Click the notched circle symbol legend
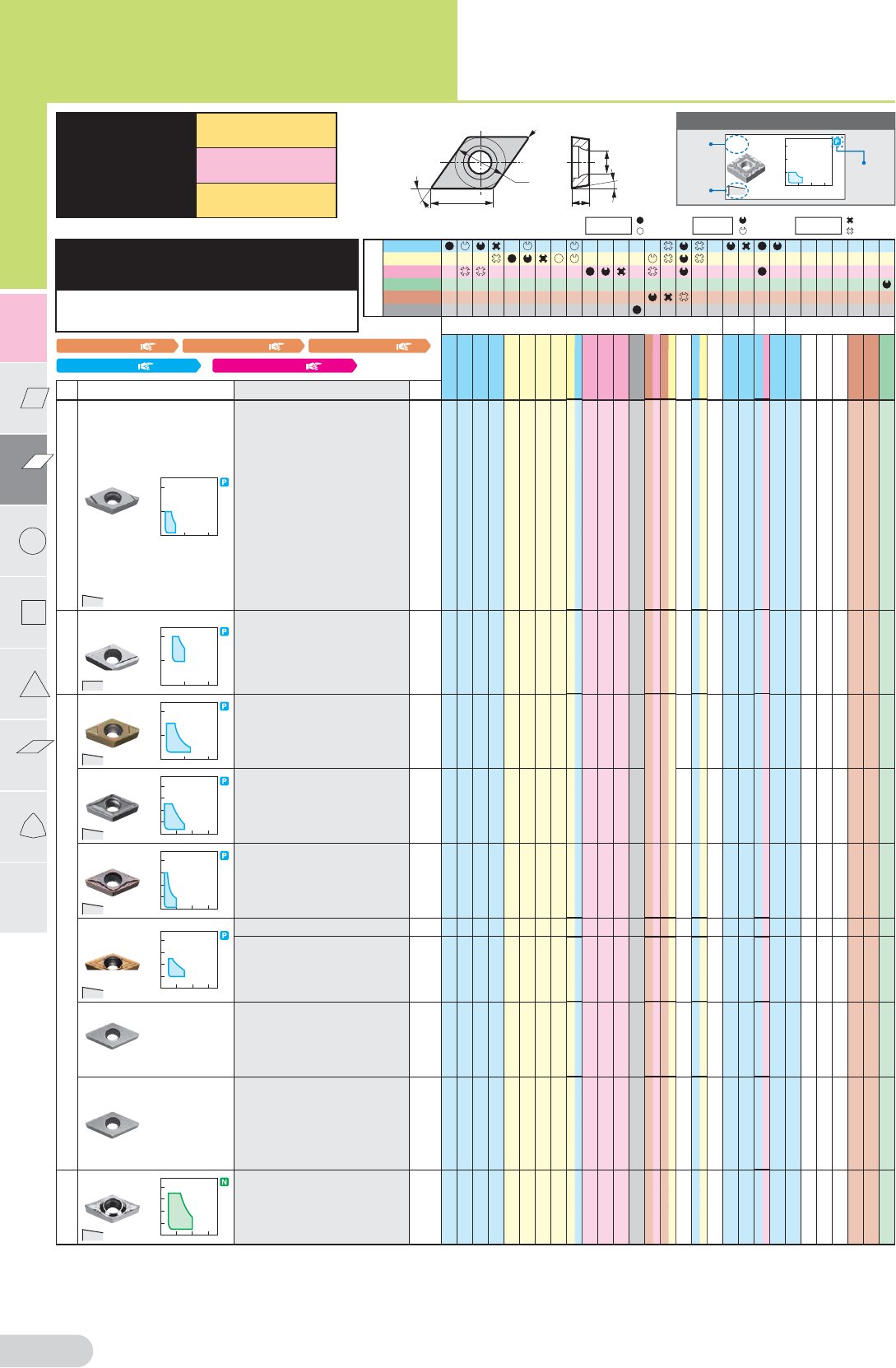This screenshot has width=896, height=1368. coord(743,226)
